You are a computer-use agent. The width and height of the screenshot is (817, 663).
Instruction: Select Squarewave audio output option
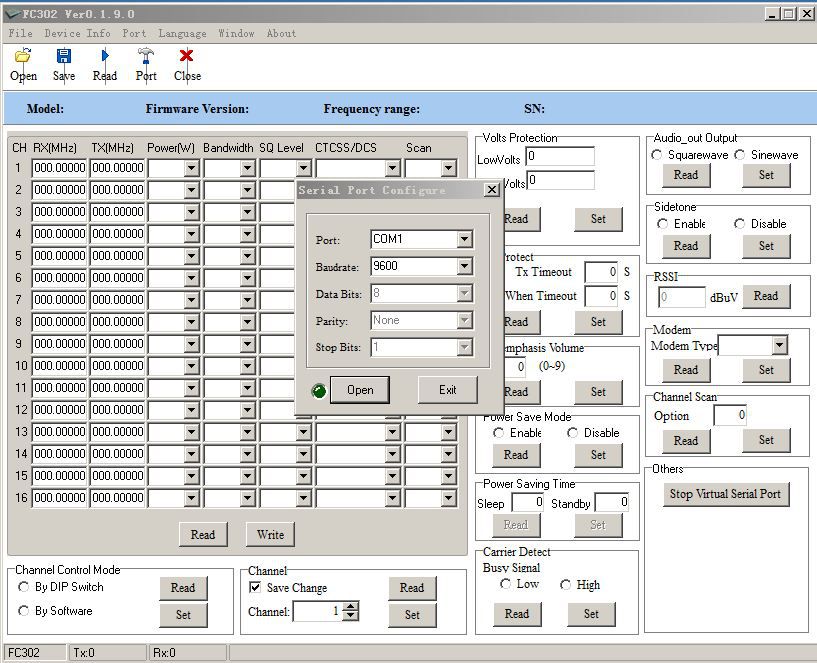(x=657, y=155)
